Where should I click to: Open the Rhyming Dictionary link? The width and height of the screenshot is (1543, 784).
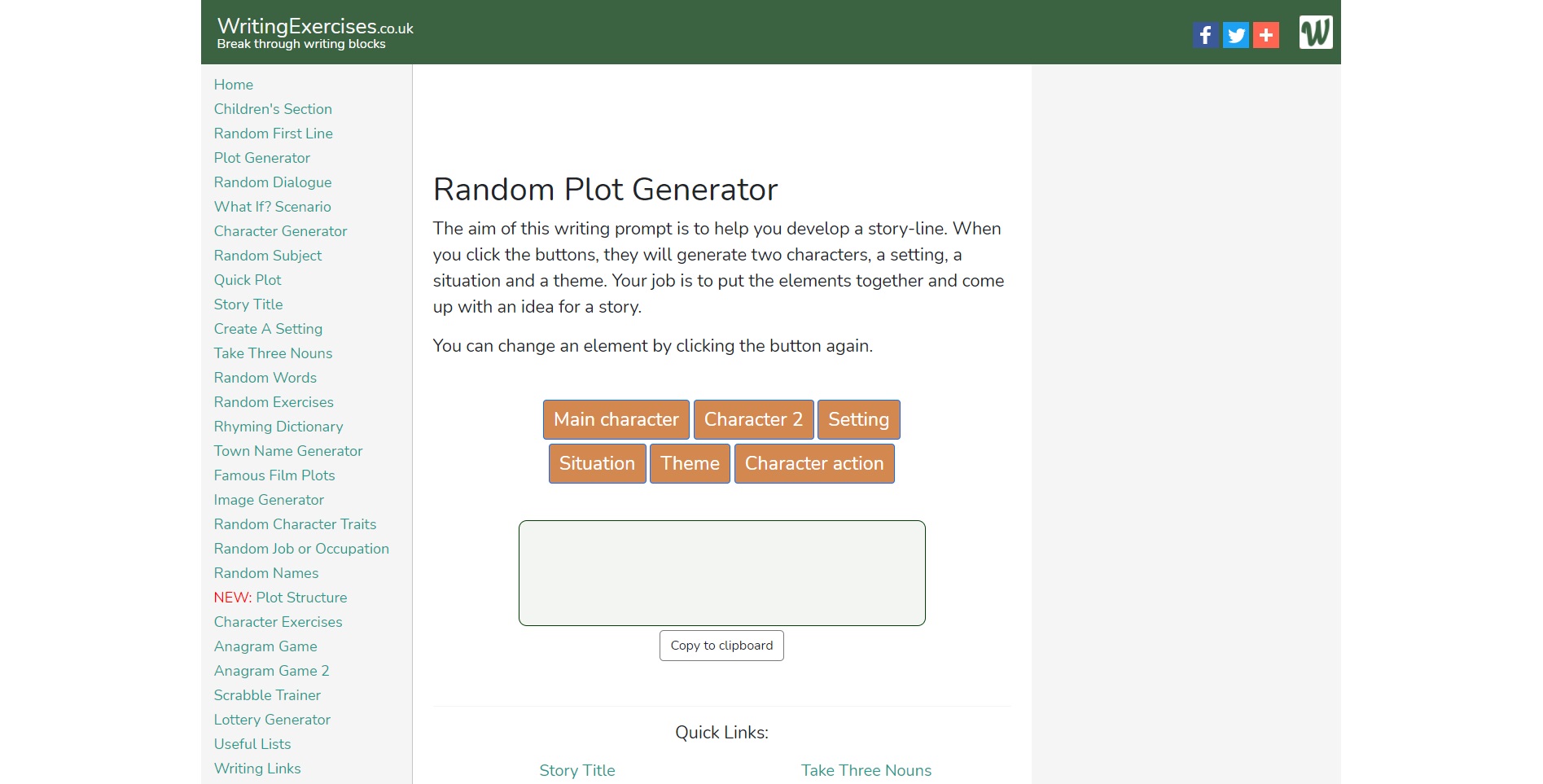point(278,427)
